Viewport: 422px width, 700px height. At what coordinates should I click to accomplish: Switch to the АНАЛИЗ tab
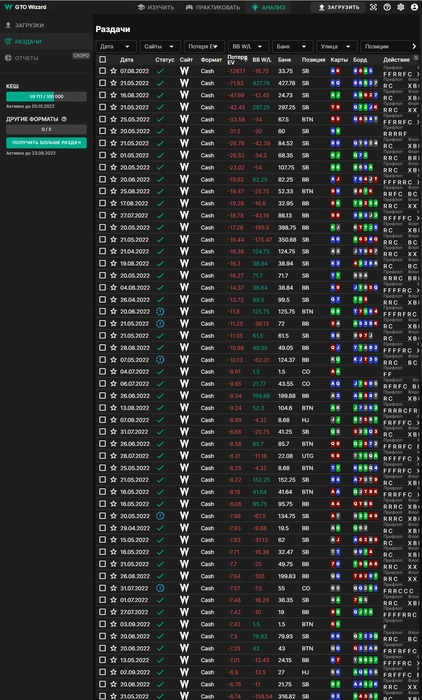pos(268,7)
